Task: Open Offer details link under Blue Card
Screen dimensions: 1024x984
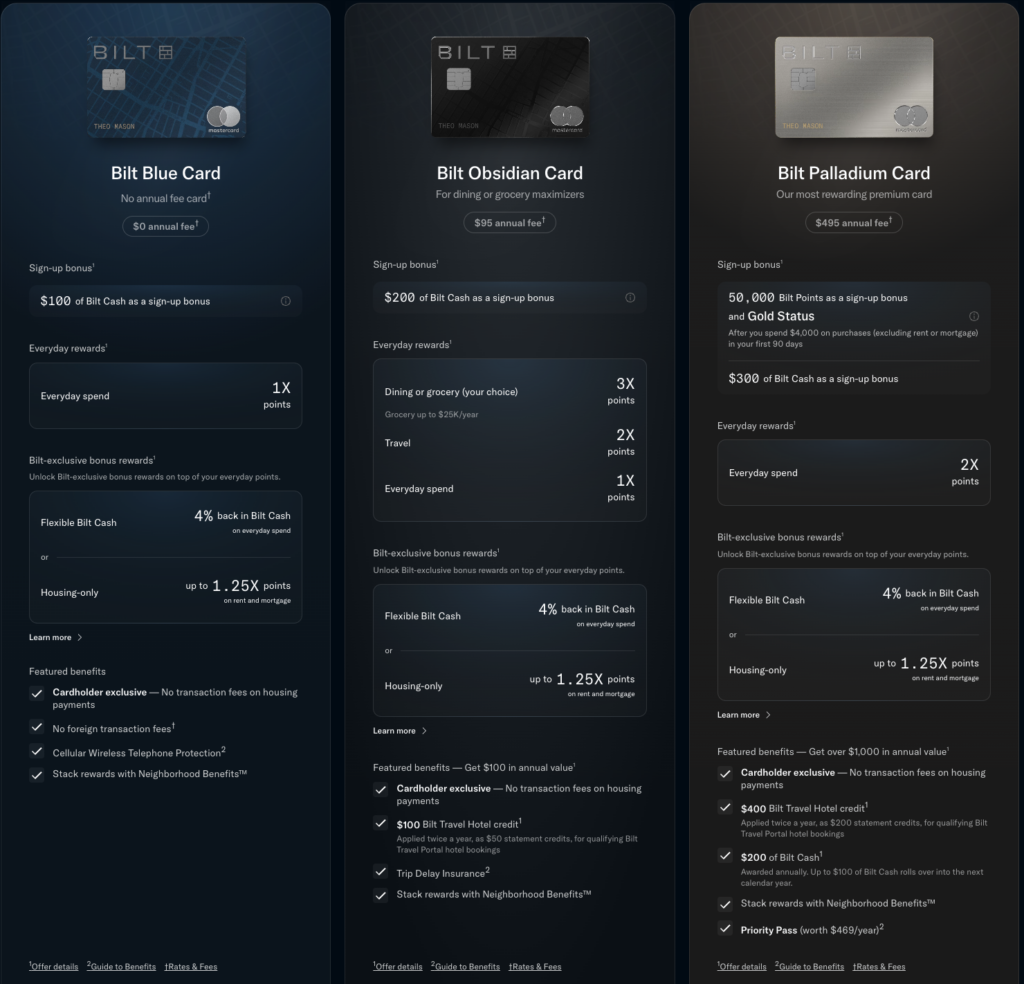Action: click(x=54, y=966)
